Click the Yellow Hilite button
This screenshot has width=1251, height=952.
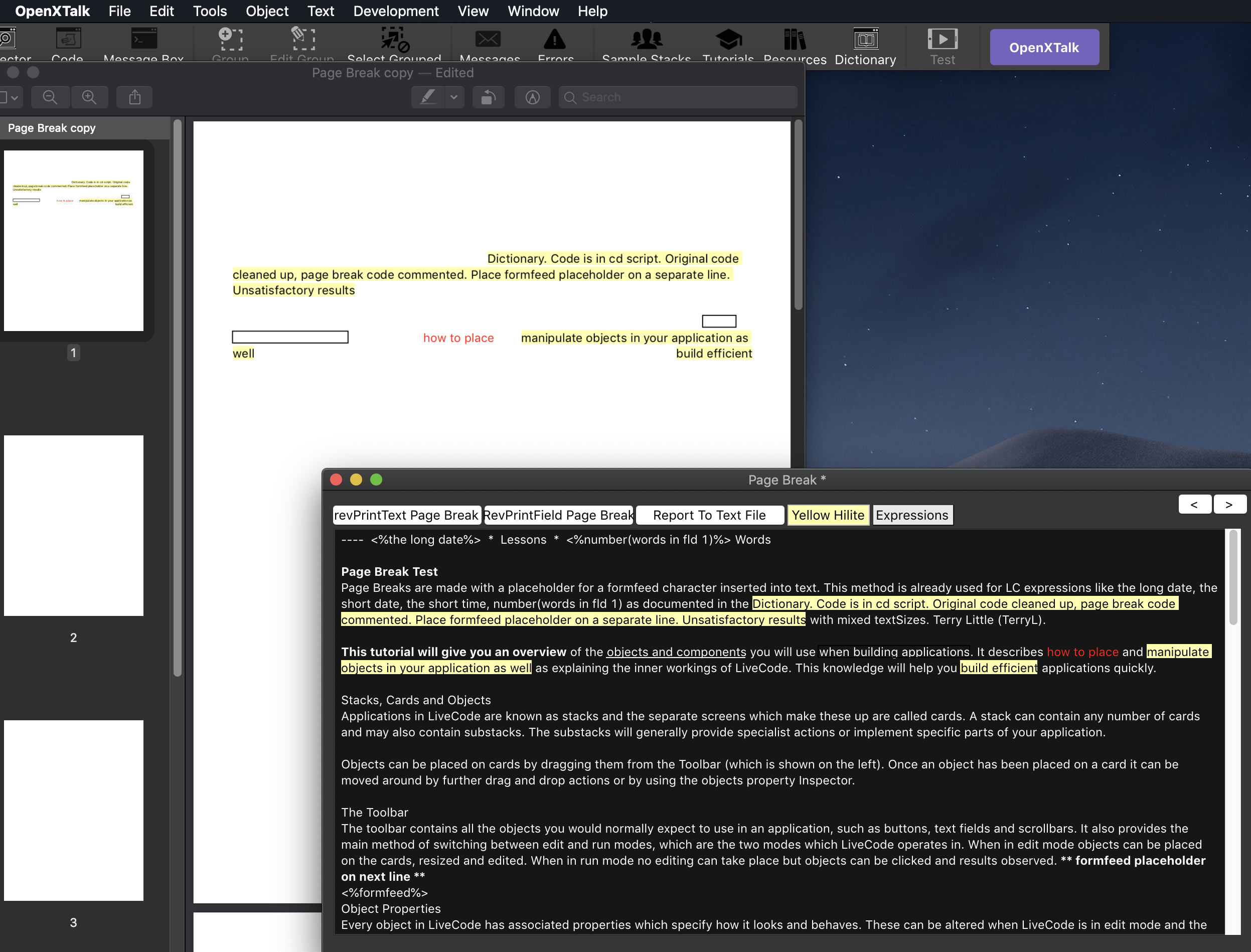[x=828, y=515]
